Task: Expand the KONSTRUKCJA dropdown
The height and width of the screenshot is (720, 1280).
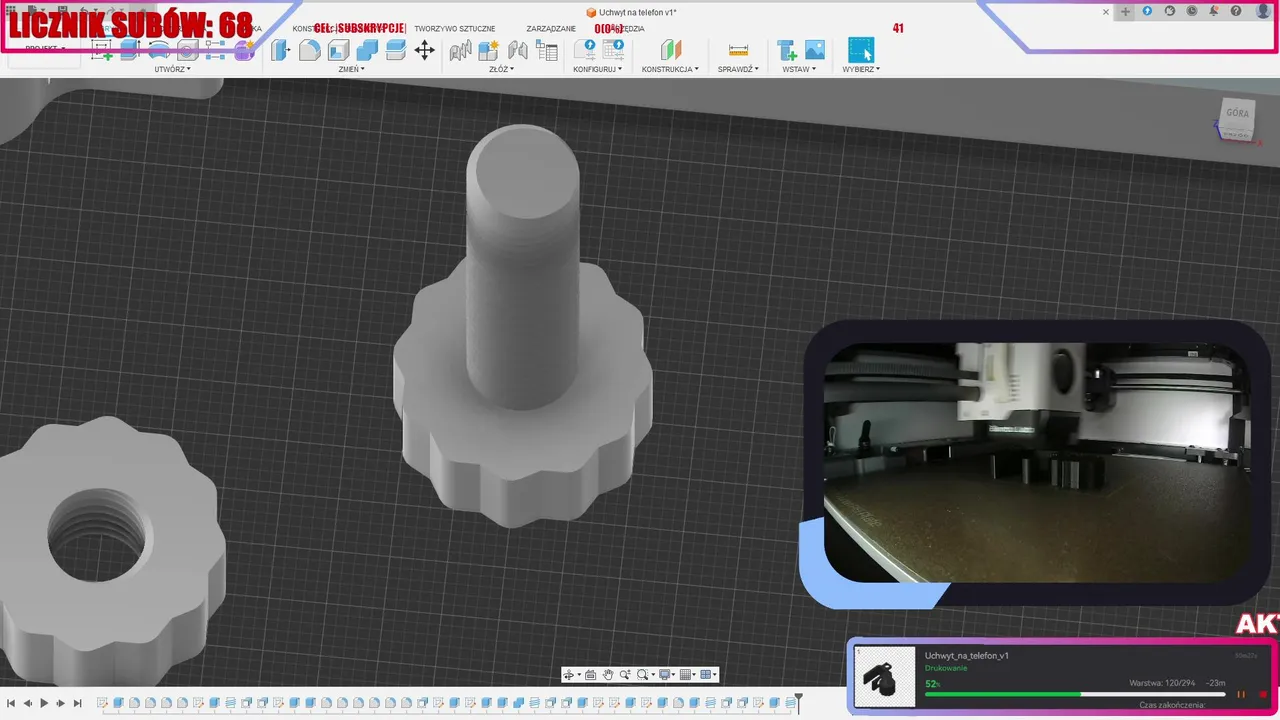Action: (670, 69)
